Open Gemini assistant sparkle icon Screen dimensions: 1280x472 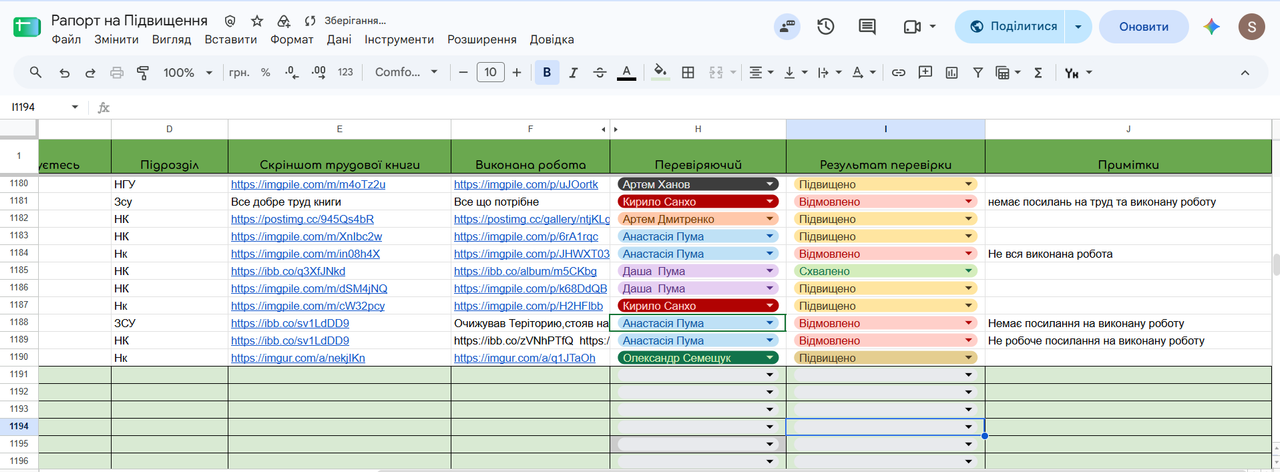pos(1211,27)
